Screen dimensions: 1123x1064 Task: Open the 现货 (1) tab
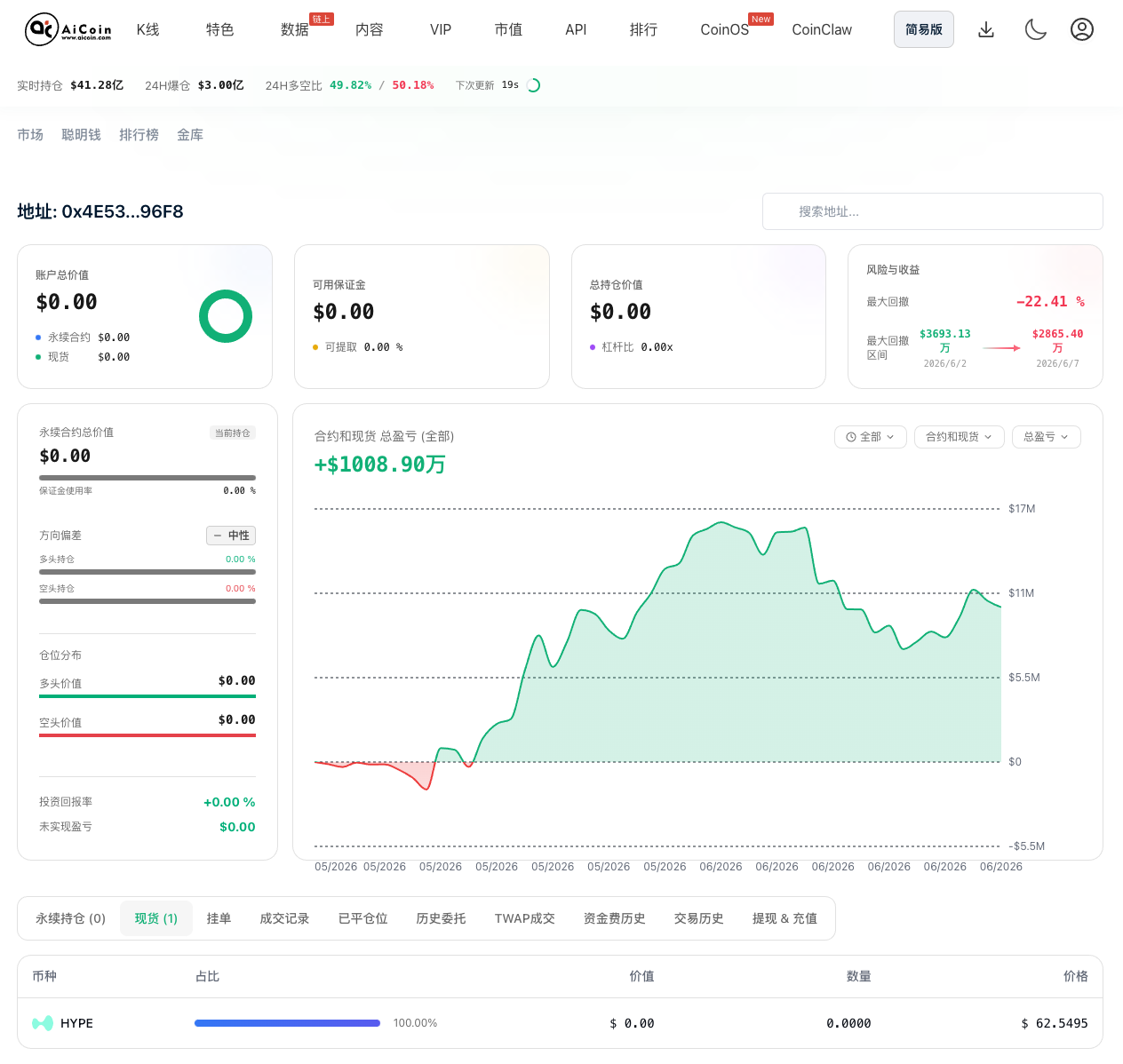coord(156,918)
